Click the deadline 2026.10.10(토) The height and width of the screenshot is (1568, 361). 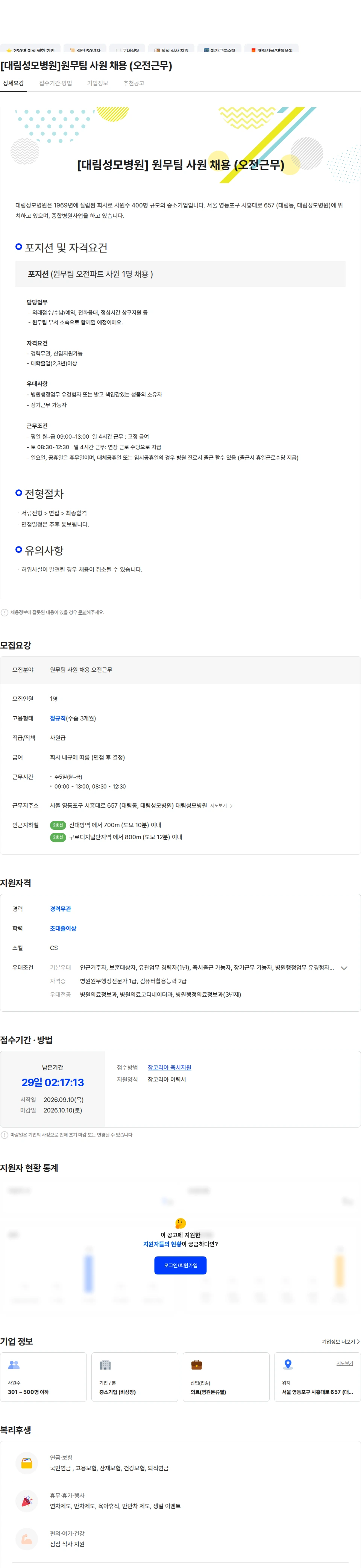click(x=63, y=1110)
